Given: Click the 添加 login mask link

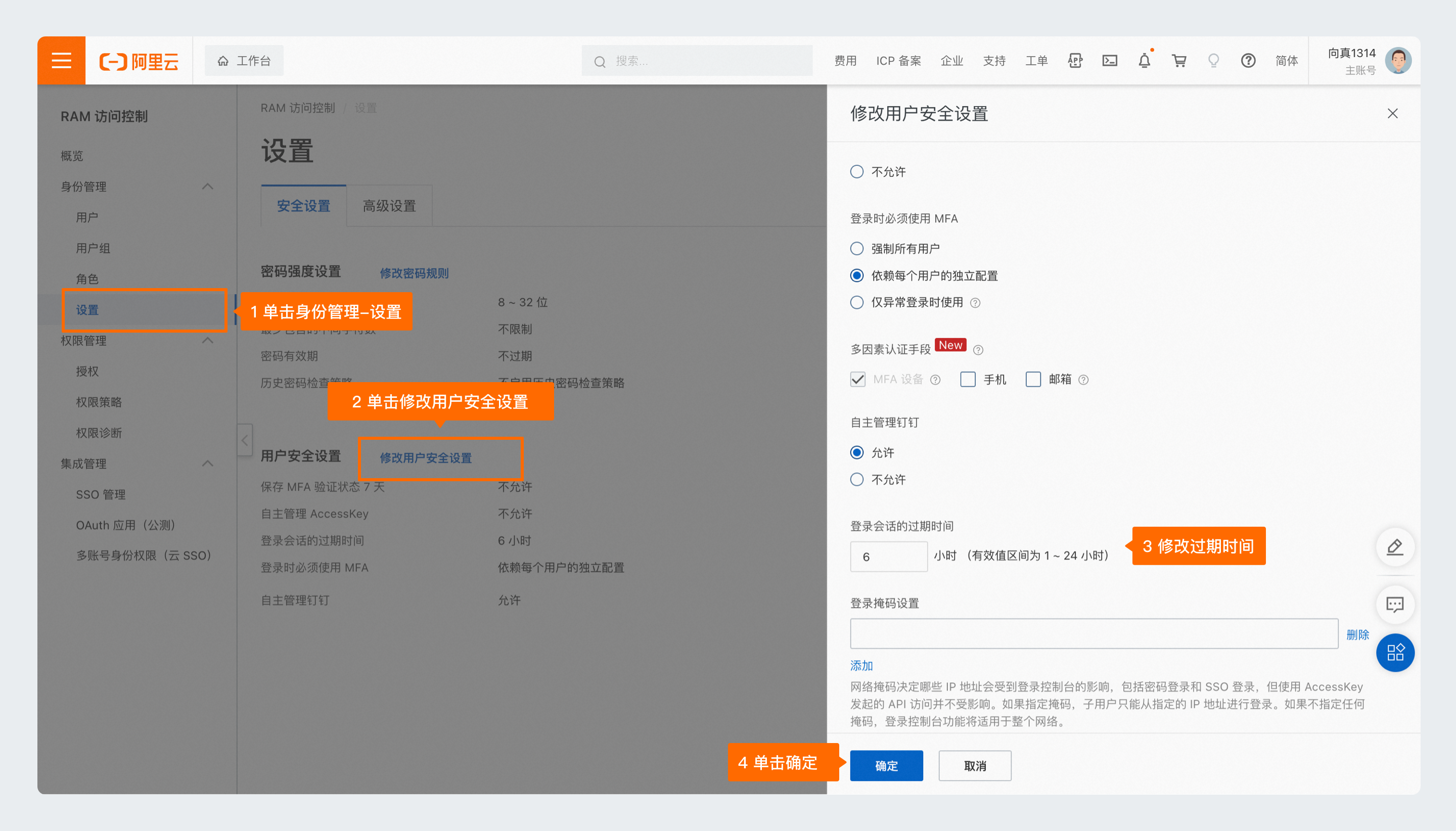Looking at the screenshot, I should click(x=861, y=666).
